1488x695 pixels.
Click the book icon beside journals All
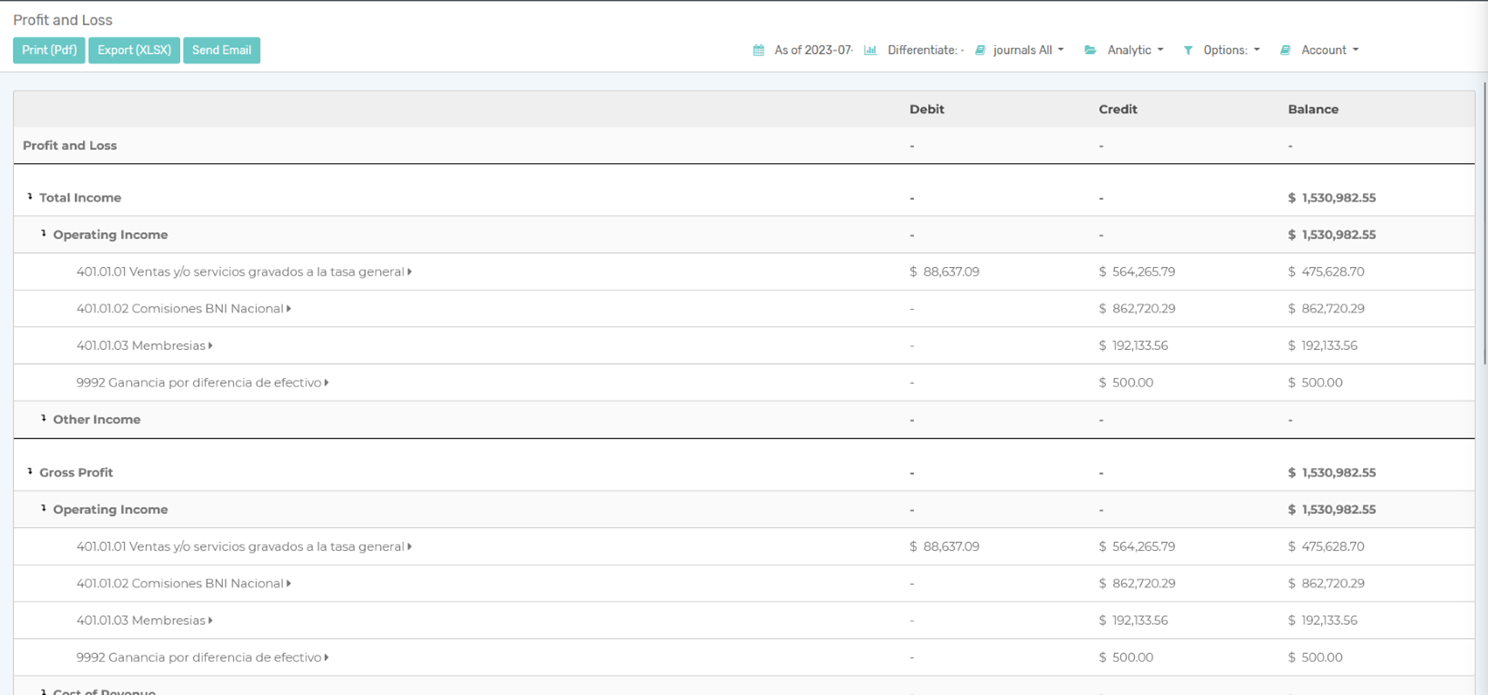tap(980, 50)
